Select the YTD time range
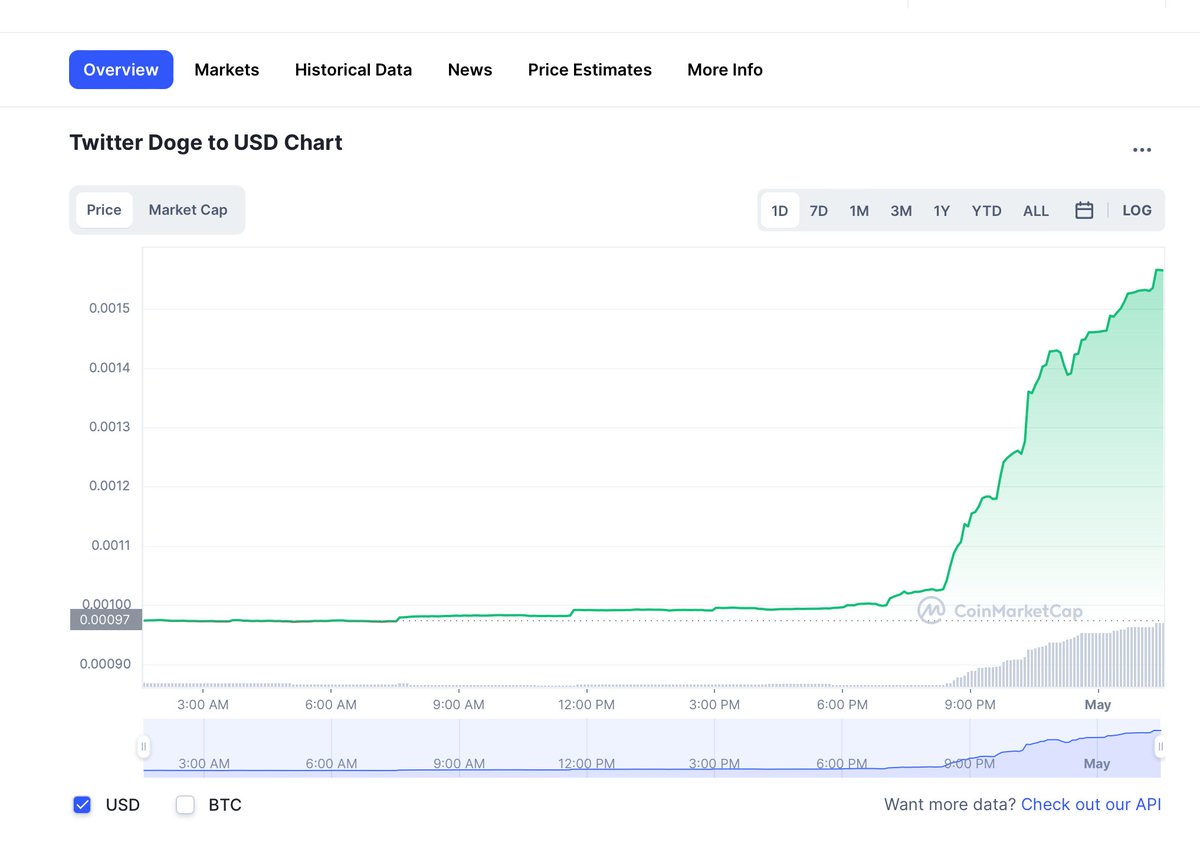Image resolution: width=1200 pixels, height=852 pixels. (x=987, y=210)
